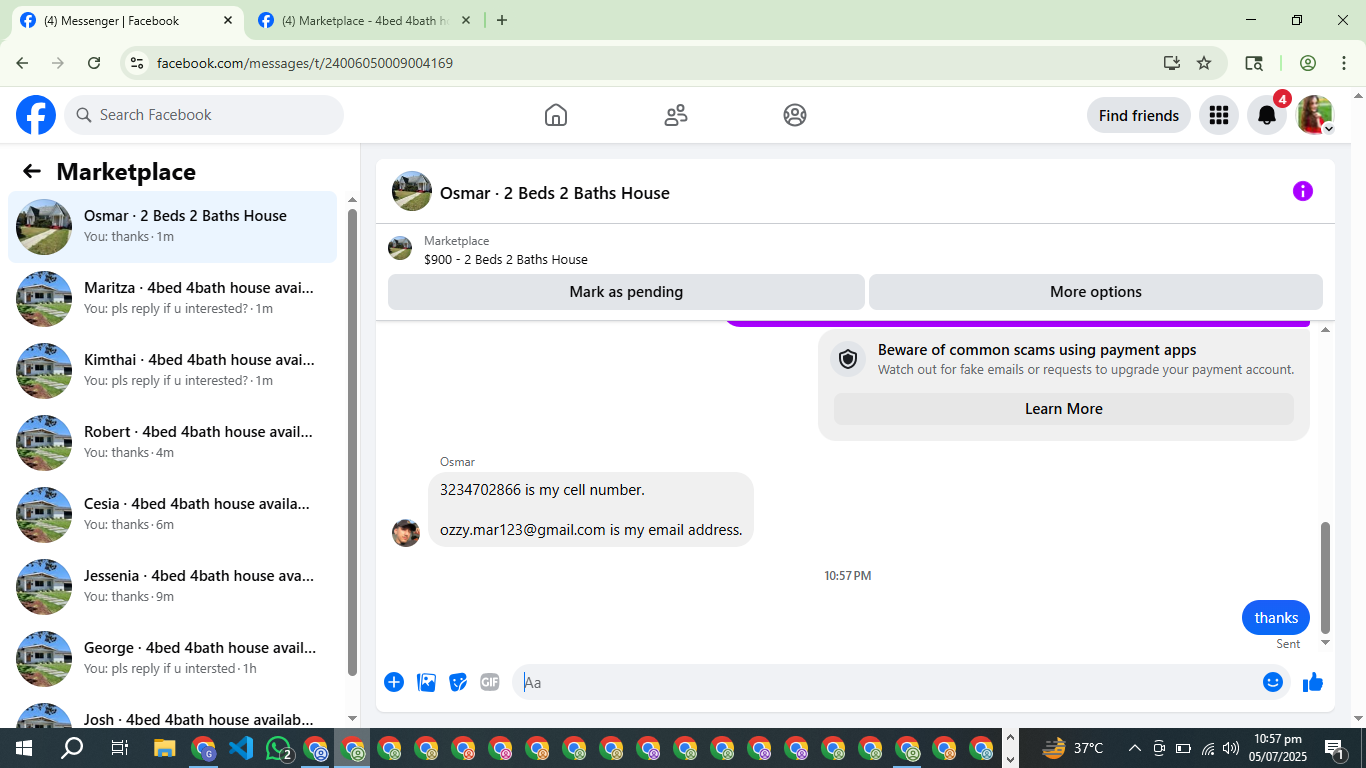Open Osmar 2 Beds 2 Baths conversation
Viewport: 1366px width, 768px height.
click(x=172, y=227)
